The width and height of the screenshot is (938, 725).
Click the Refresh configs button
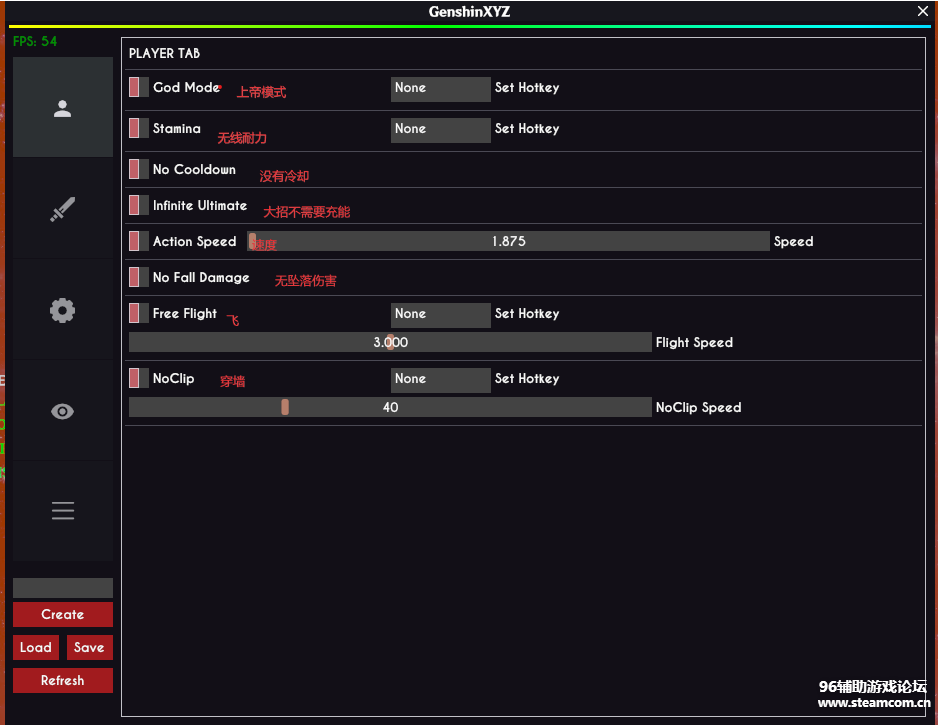[x=63, y=680]
